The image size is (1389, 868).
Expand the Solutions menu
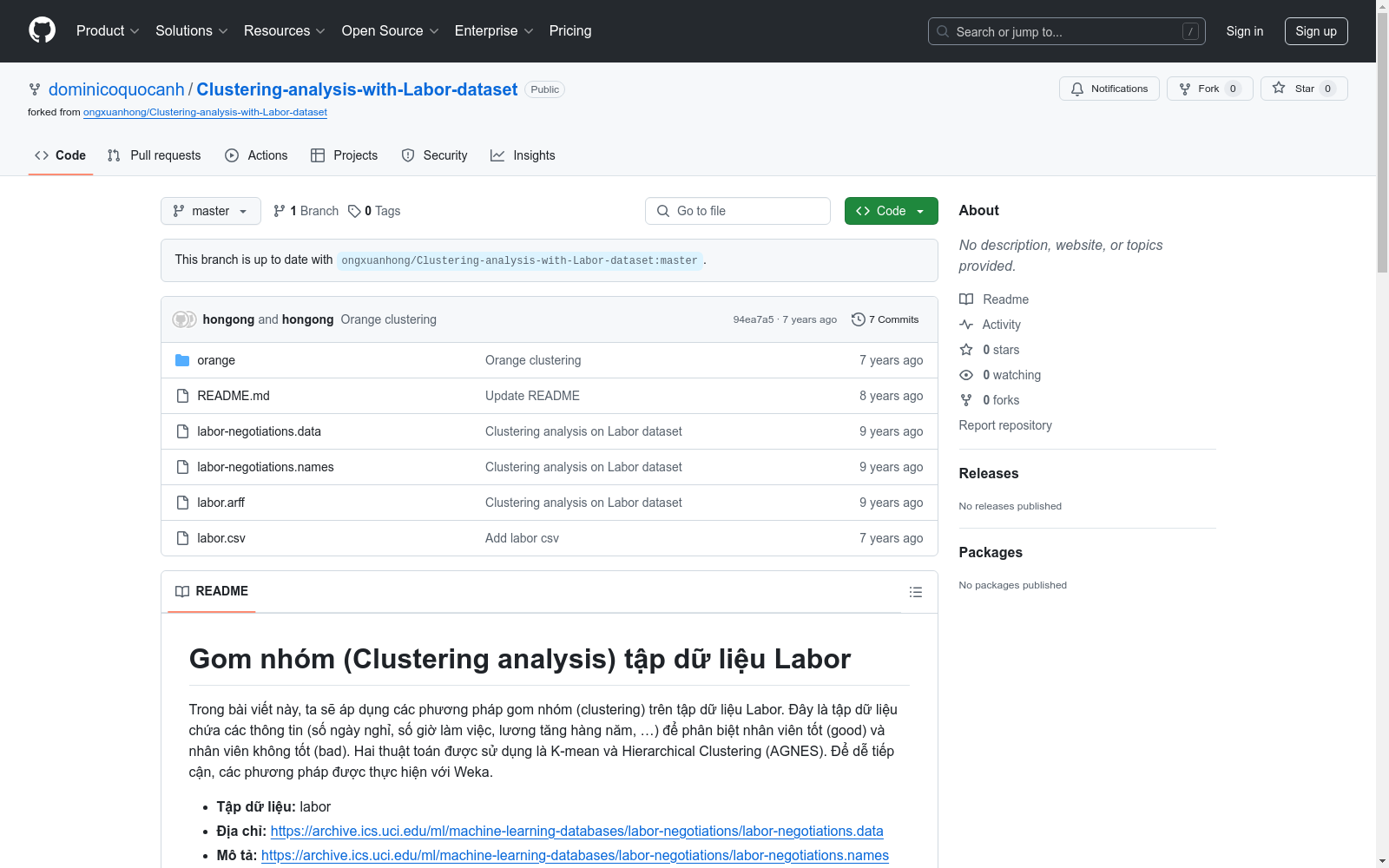click(x=192, y=30)
